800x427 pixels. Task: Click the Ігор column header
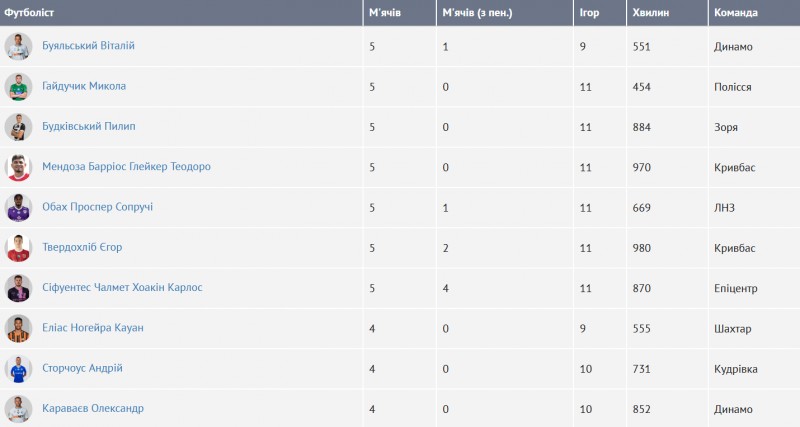tap(589, 13)
